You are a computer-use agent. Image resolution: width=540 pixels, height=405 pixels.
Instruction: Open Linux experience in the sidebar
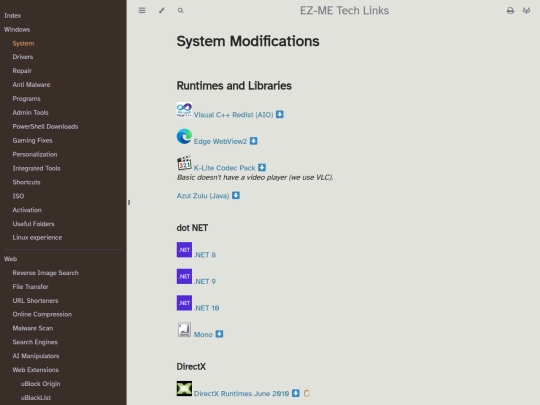37,238
